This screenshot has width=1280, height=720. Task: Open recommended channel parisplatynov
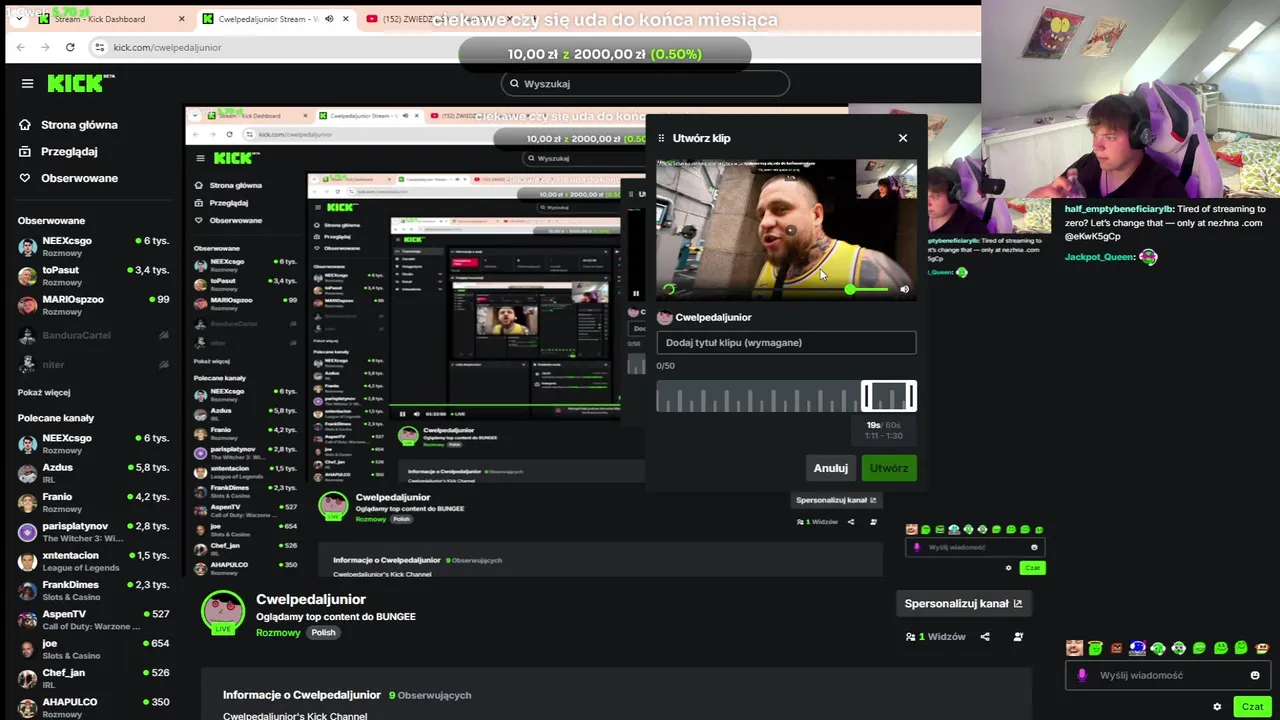93,532
